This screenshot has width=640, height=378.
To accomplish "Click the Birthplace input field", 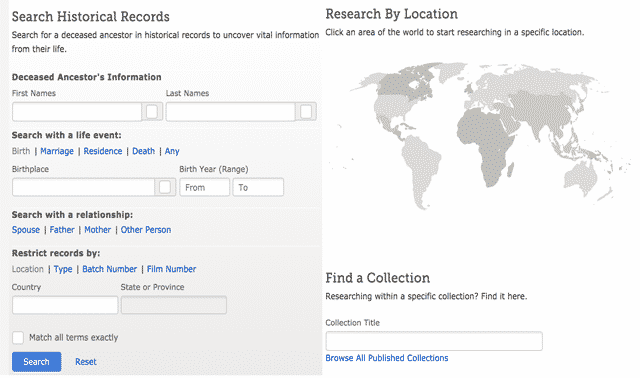I will pos(84,187).
